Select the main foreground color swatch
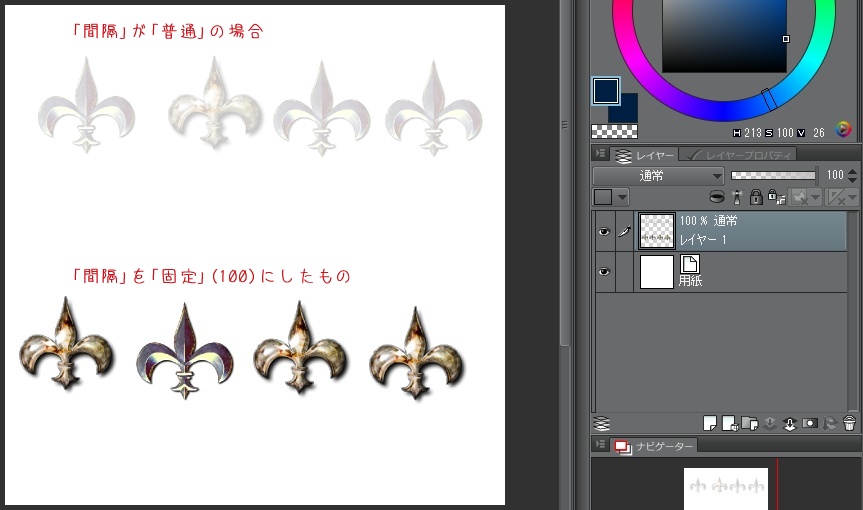The height and width of the screenshot is (510, 863). click(606, 91)
